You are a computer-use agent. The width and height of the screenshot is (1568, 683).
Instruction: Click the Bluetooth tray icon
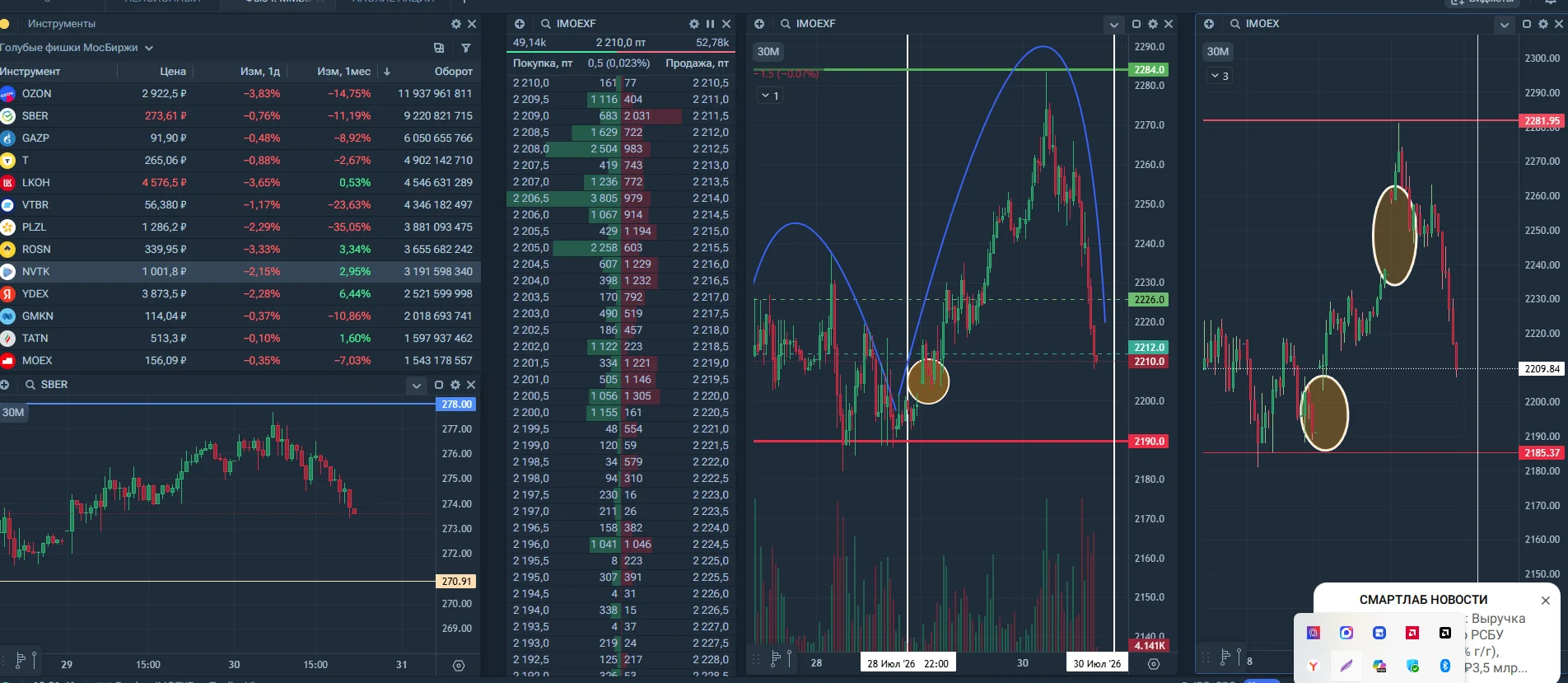[1444, 666]
